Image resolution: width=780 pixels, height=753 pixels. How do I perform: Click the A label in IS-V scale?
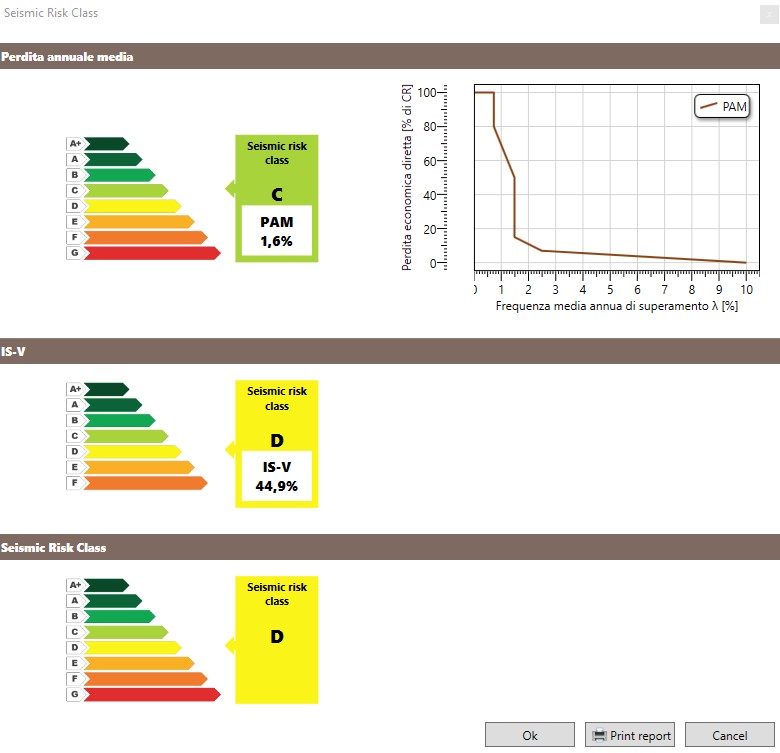click(x=75, y=405)
